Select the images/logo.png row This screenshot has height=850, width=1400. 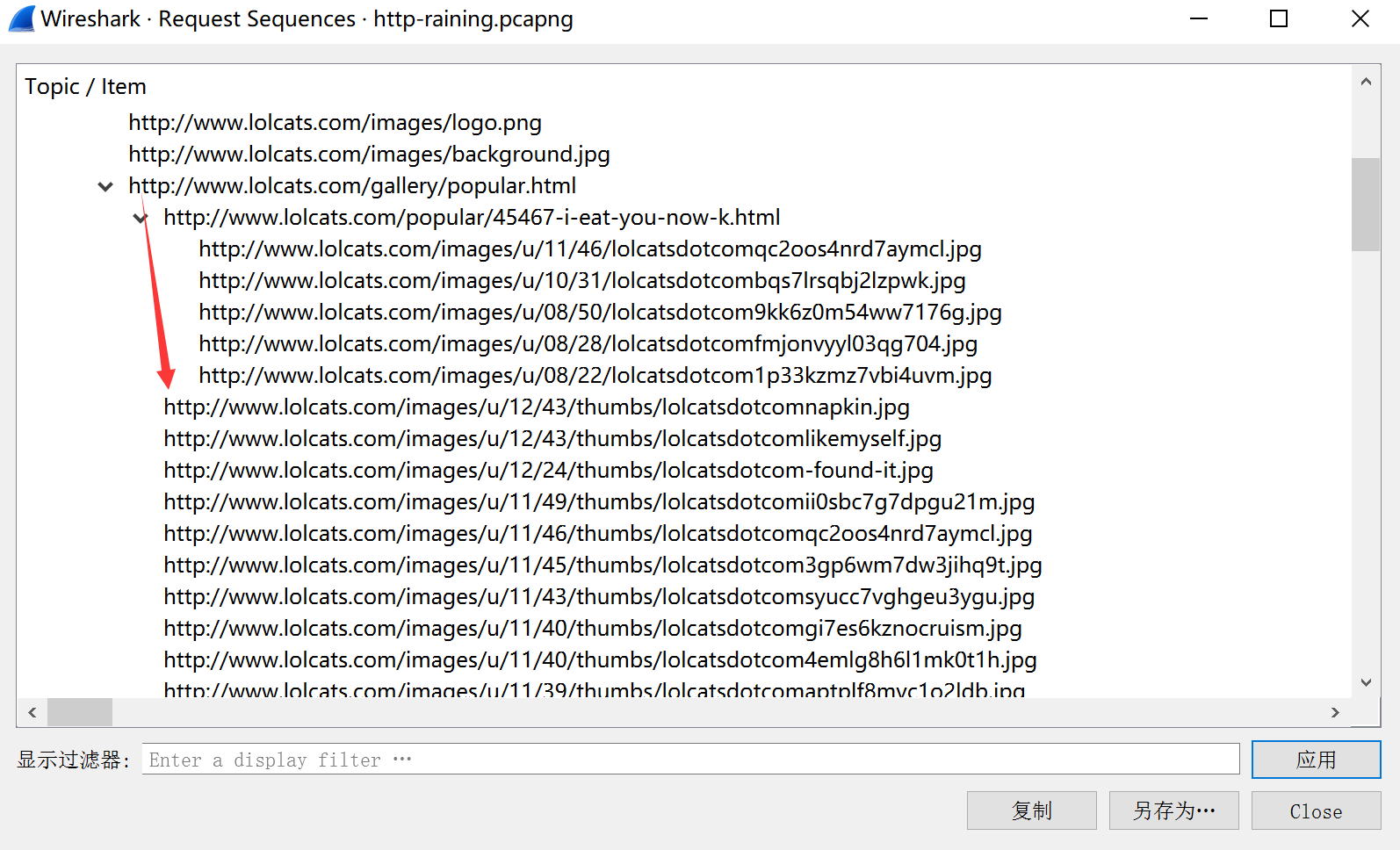click(335, 123)
